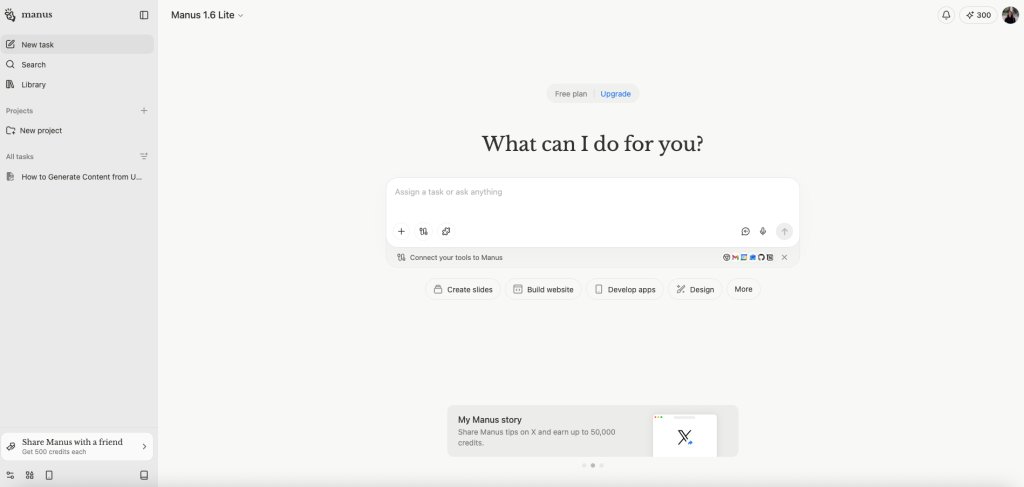Click the Upgrade link
1024x487 pixels.
pos(615,94)
